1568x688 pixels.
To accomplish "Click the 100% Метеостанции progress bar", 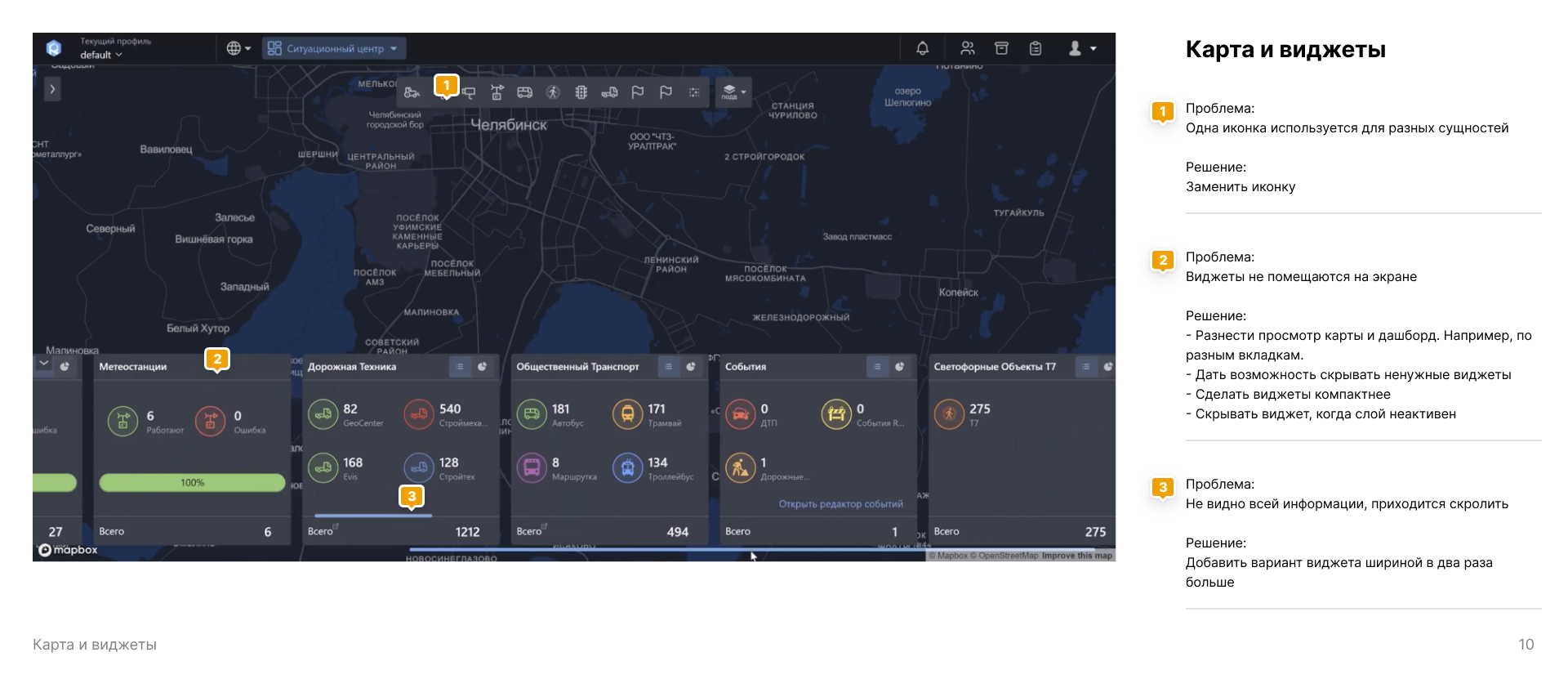I will pyautogui.click(x=192, y=483).
